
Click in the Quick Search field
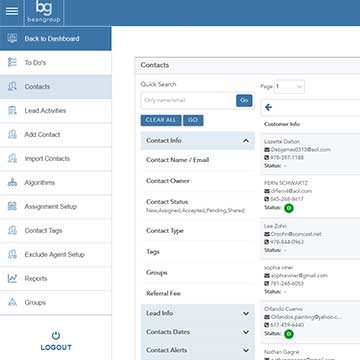pos(188,100)
